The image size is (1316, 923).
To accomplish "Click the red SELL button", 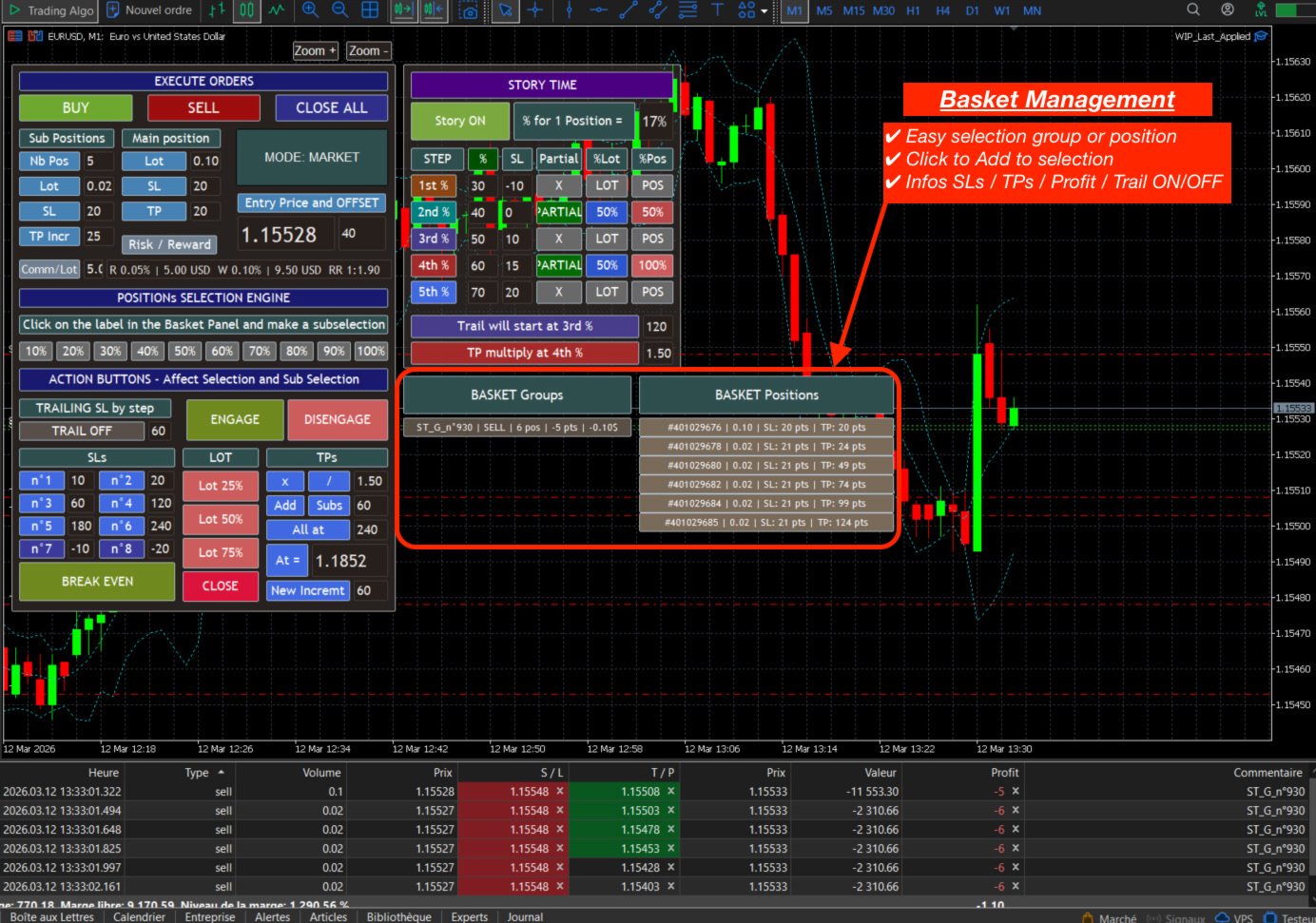I will coord(203,107).
